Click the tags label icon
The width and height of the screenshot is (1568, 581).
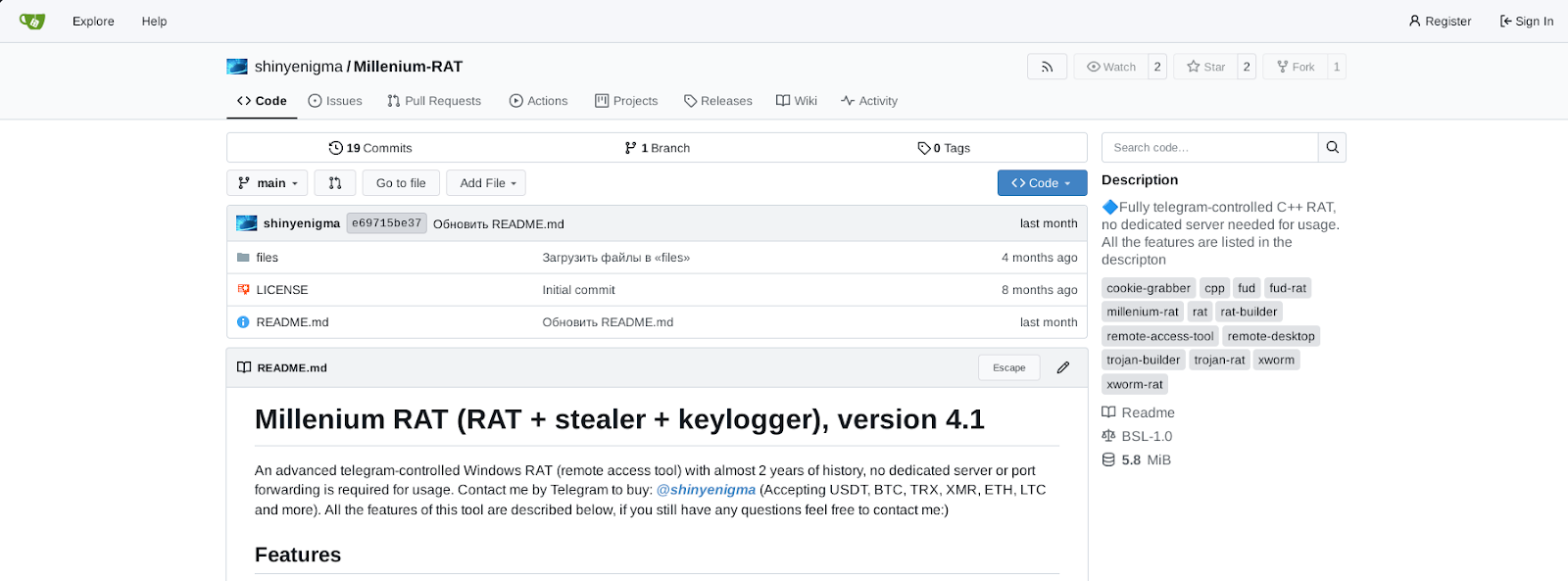point(923,148)
